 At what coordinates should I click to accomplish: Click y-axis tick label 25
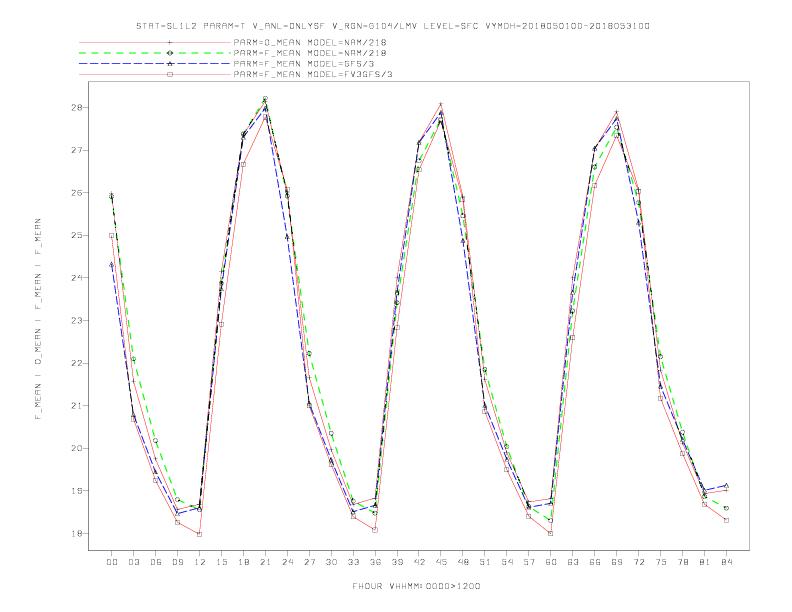tap(77, 235)
